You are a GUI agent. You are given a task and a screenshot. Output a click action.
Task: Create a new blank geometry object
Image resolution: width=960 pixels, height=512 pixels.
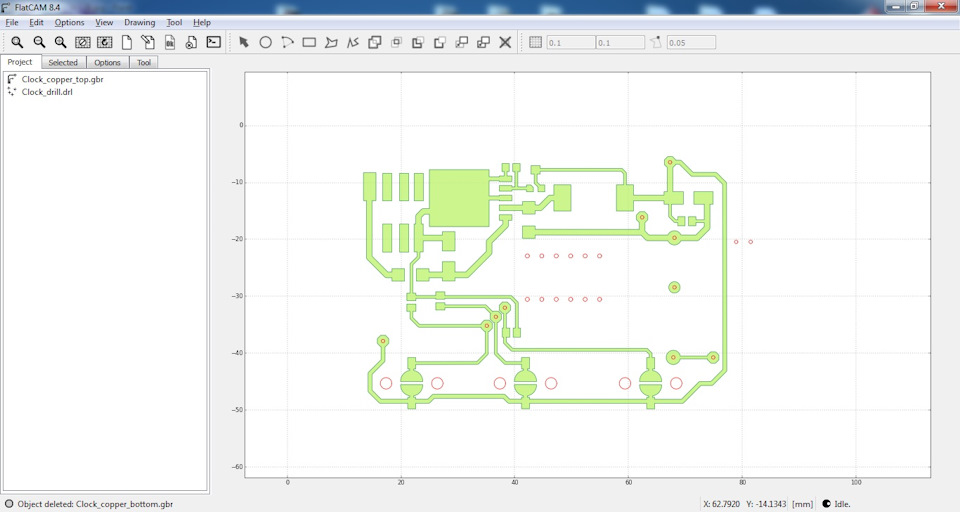point(127,42)
